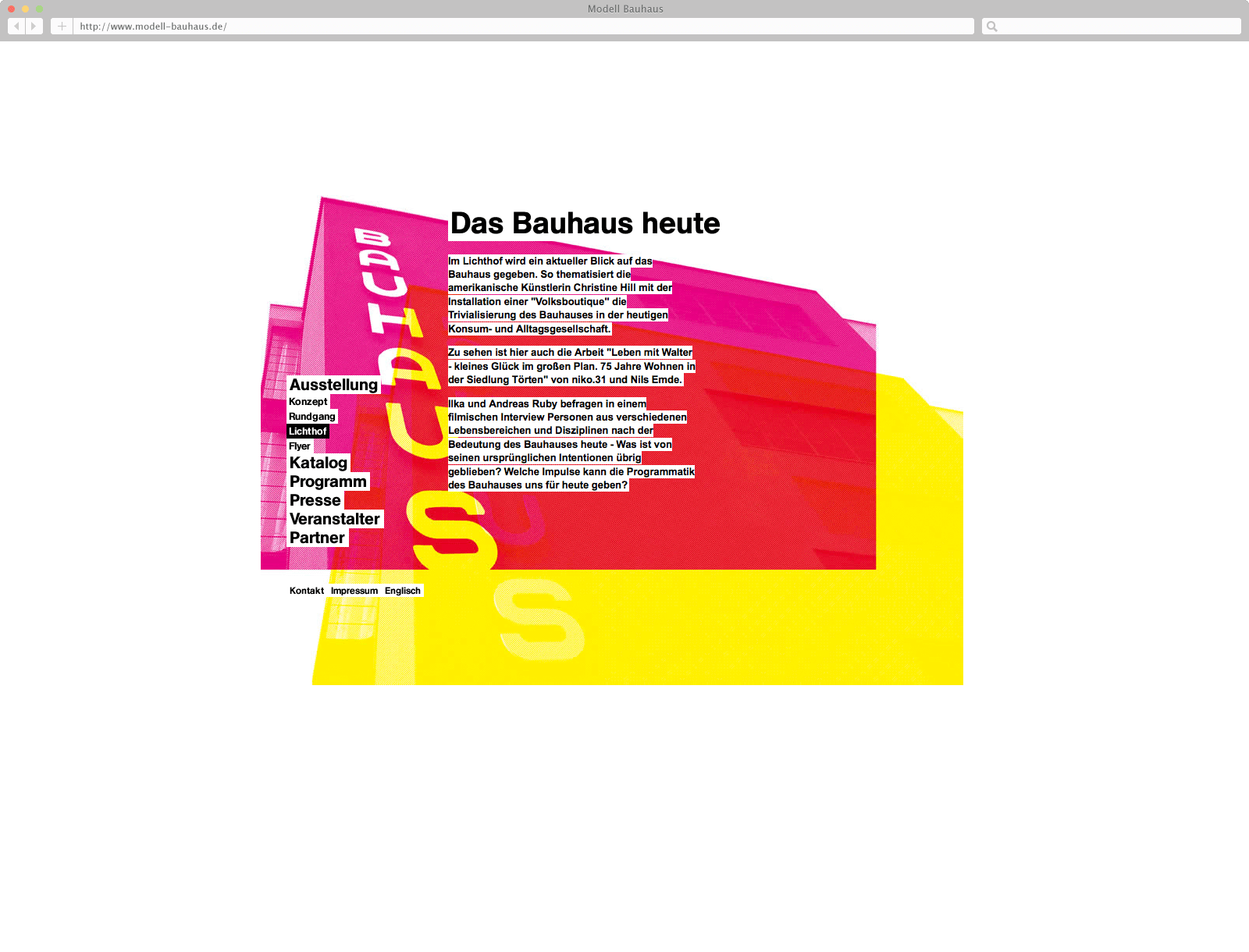Focus the URL address field
Image resolution: width=1249 pixels, height=952 pixels.
[524, 27]
